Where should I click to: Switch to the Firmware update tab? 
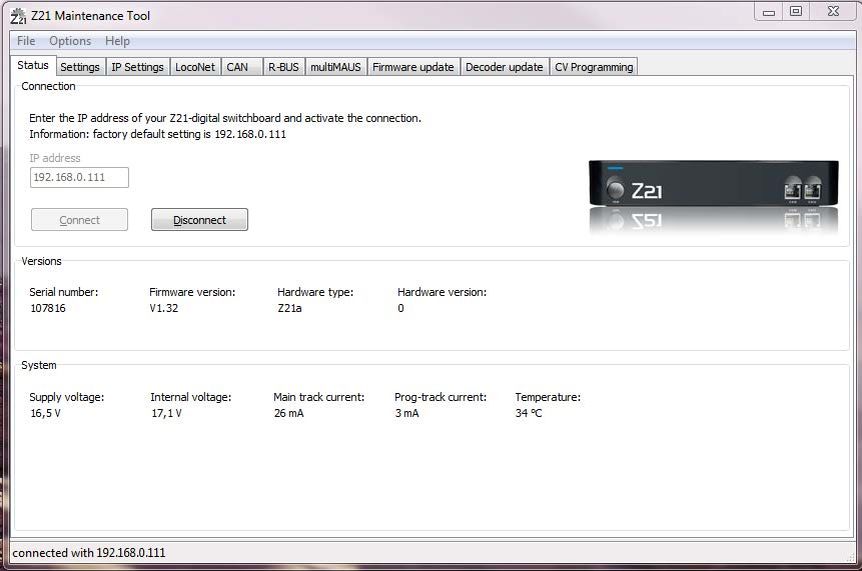pyautogui.click(x=413, y=67)
